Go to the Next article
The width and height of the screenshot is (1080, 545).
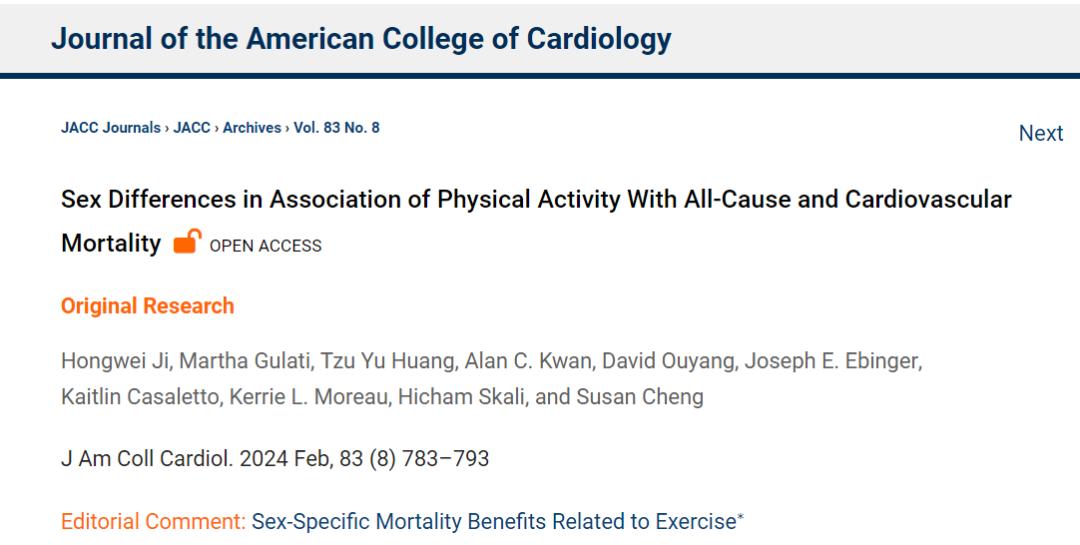click(x=1040, y=133)
